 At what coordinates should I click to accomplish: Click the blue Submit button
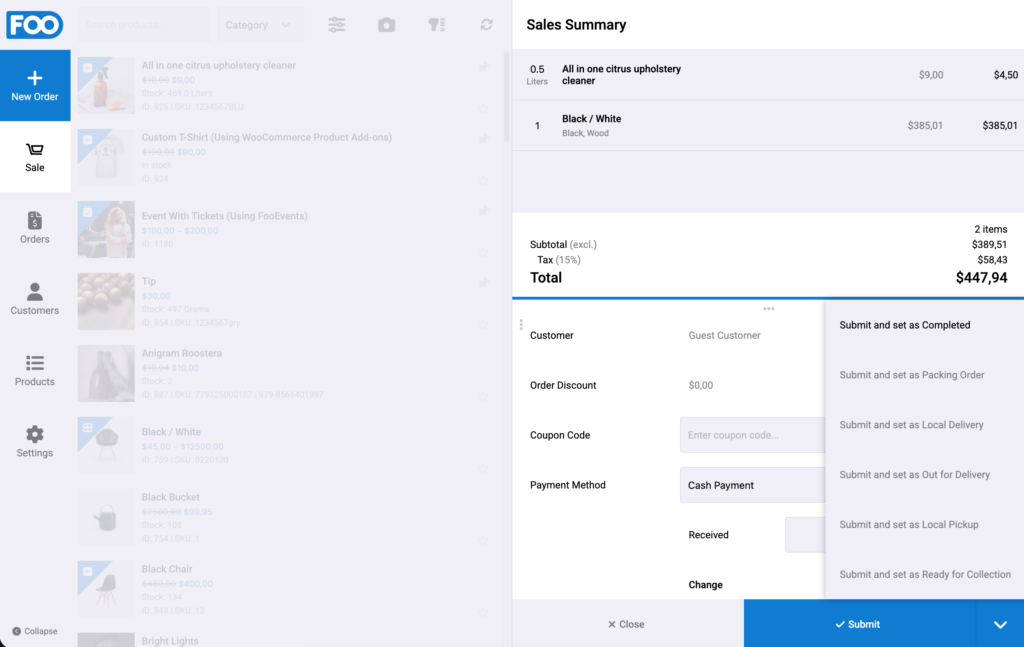(x=859, y=624)
